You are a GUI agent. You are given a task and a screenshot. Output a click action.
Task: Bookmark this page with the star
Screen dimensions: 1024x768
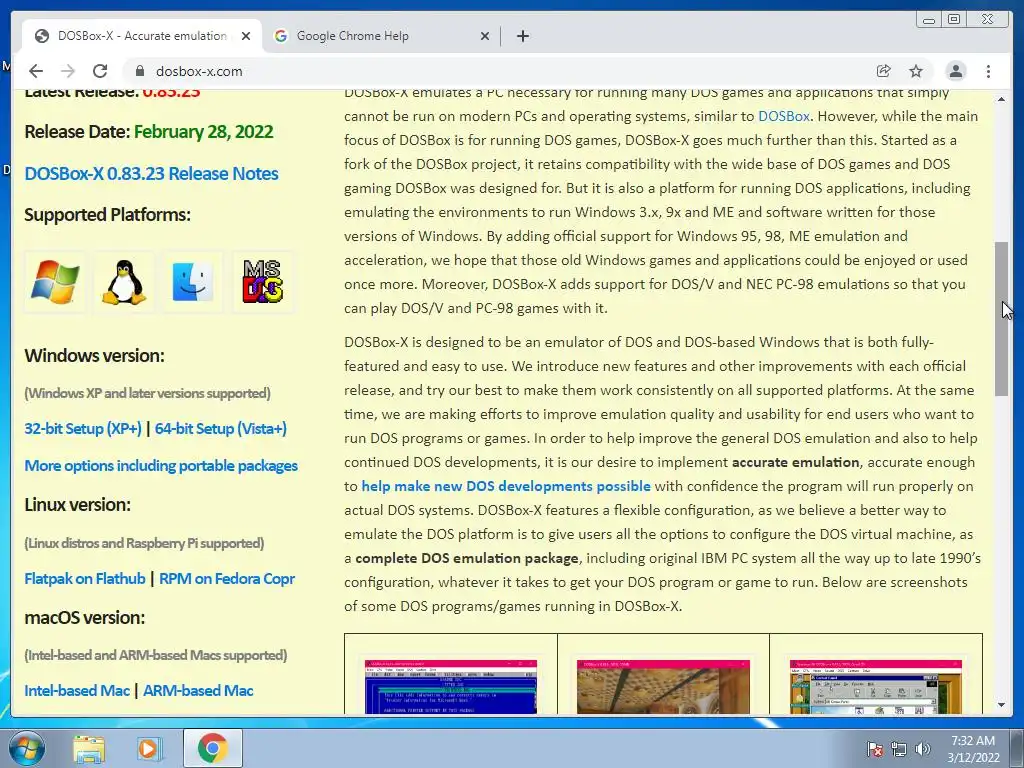coord(916,71)
